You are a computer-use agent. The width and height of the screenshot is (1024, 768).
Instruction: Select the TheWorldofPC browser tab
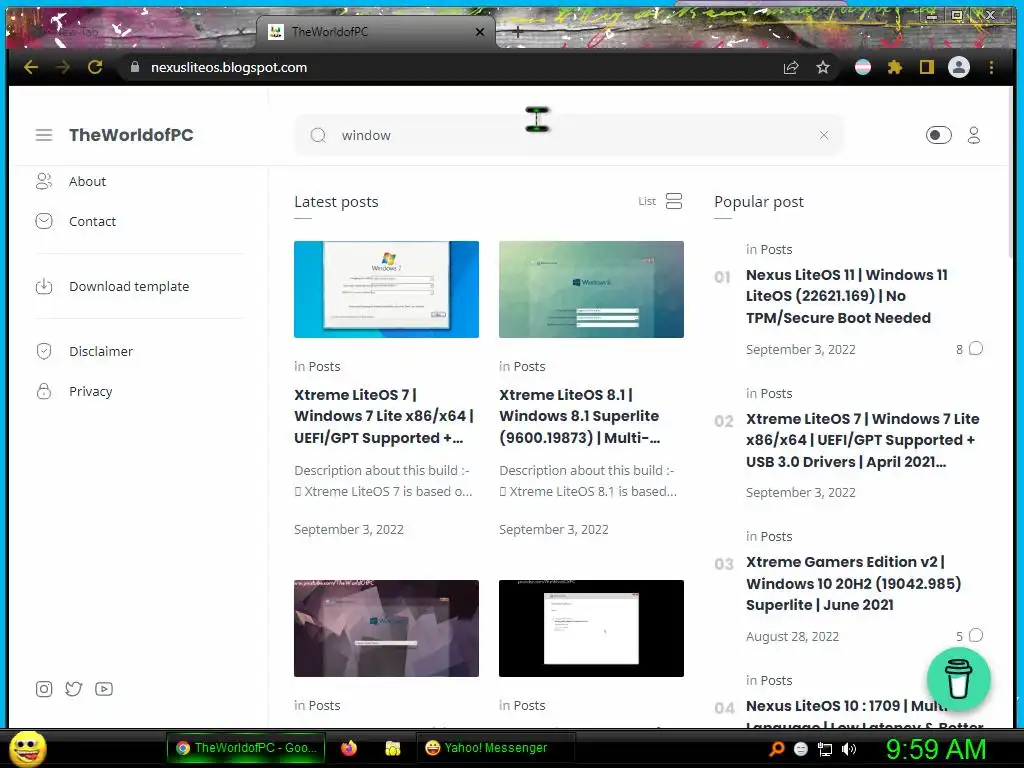click(376, 31)
